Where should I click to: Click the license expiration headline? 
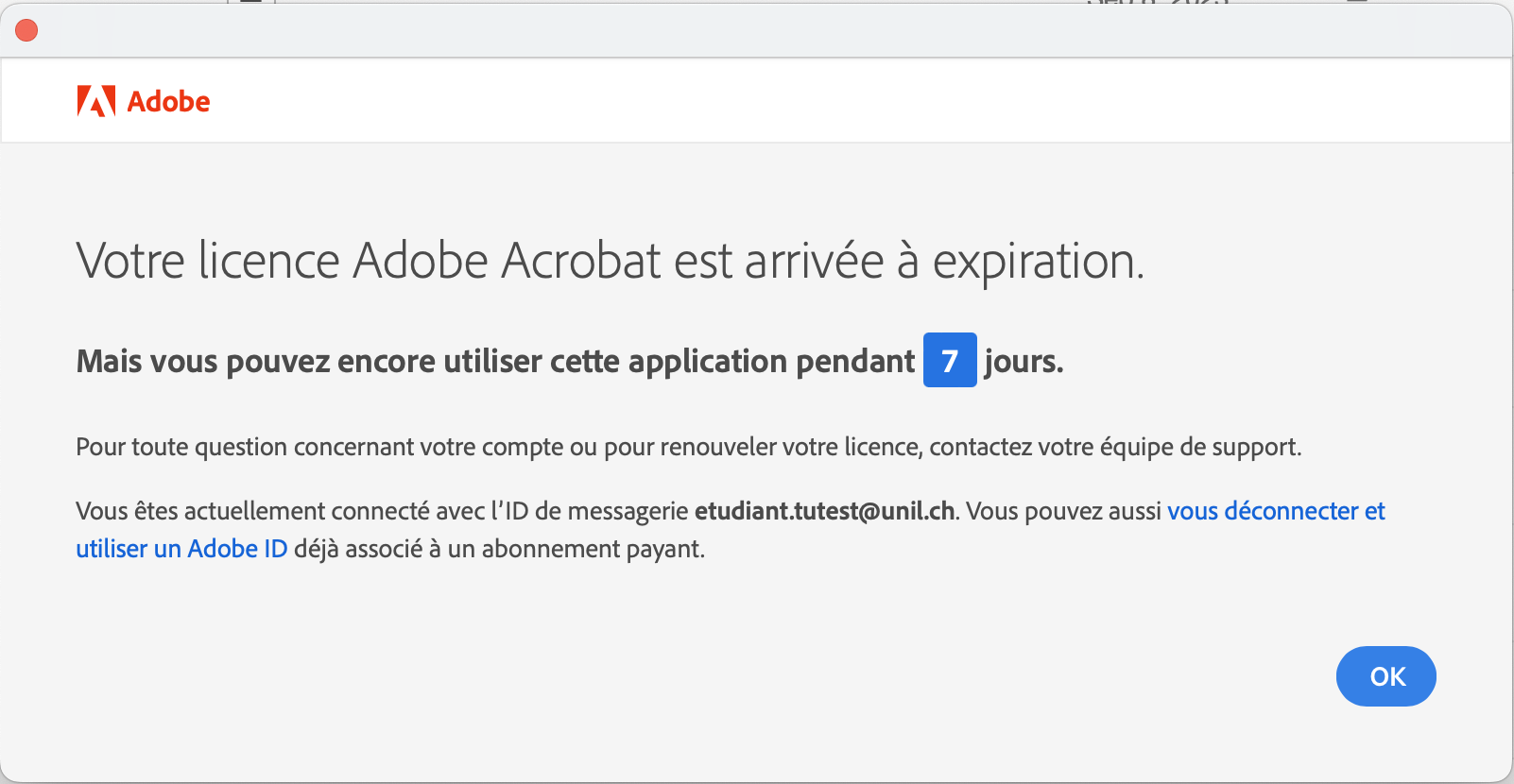610,261
